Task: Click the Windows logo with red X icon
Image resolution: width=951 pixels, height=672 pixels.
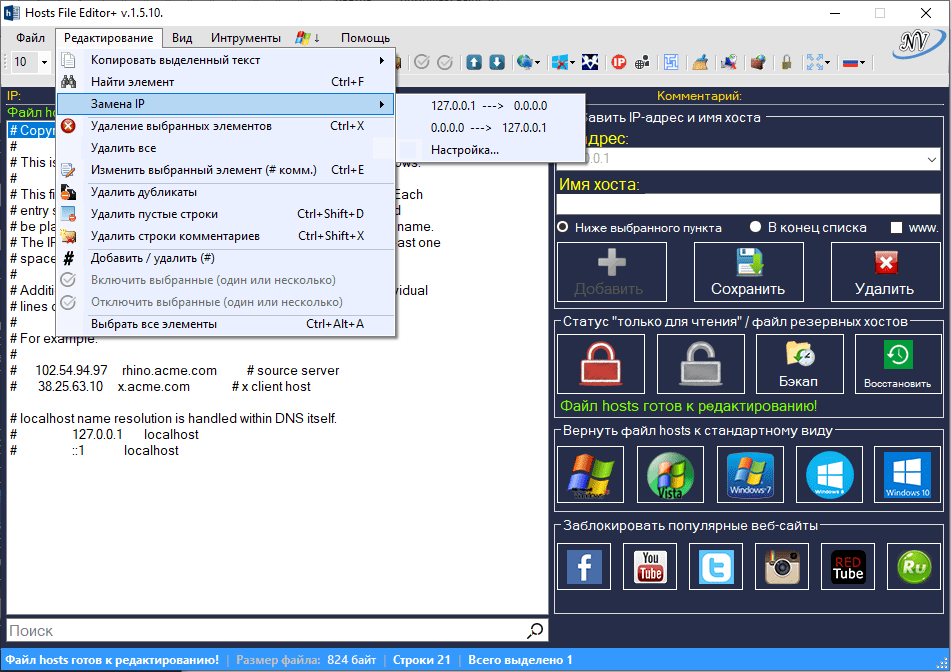Action: (559, 62)
